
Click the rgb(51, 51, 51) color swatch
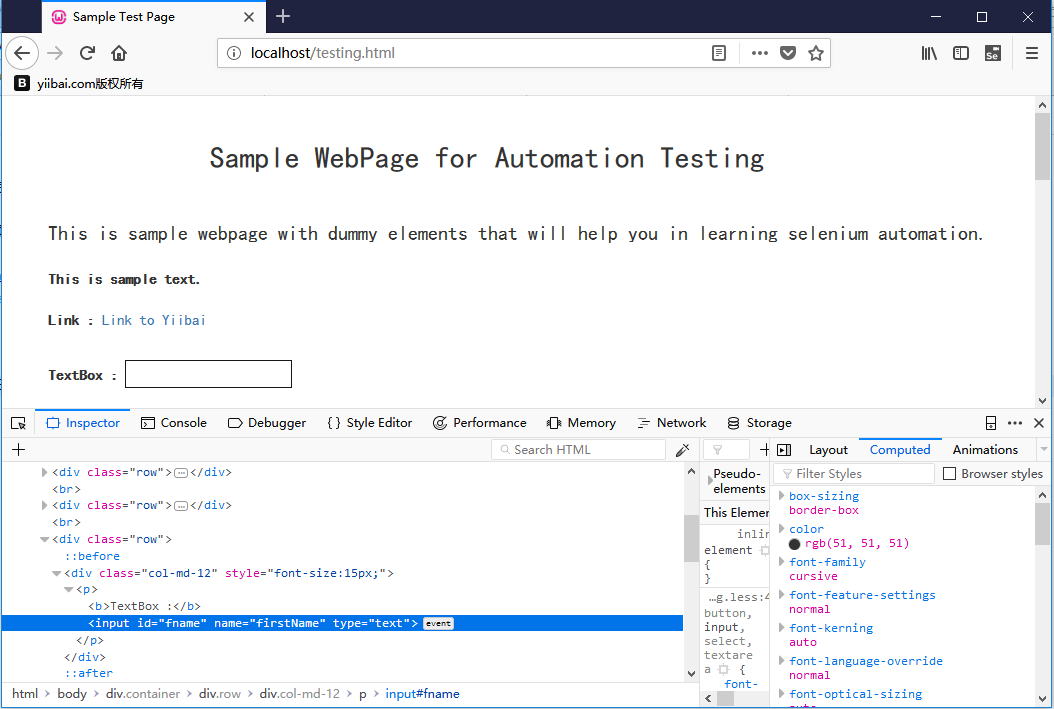[795, 544]
